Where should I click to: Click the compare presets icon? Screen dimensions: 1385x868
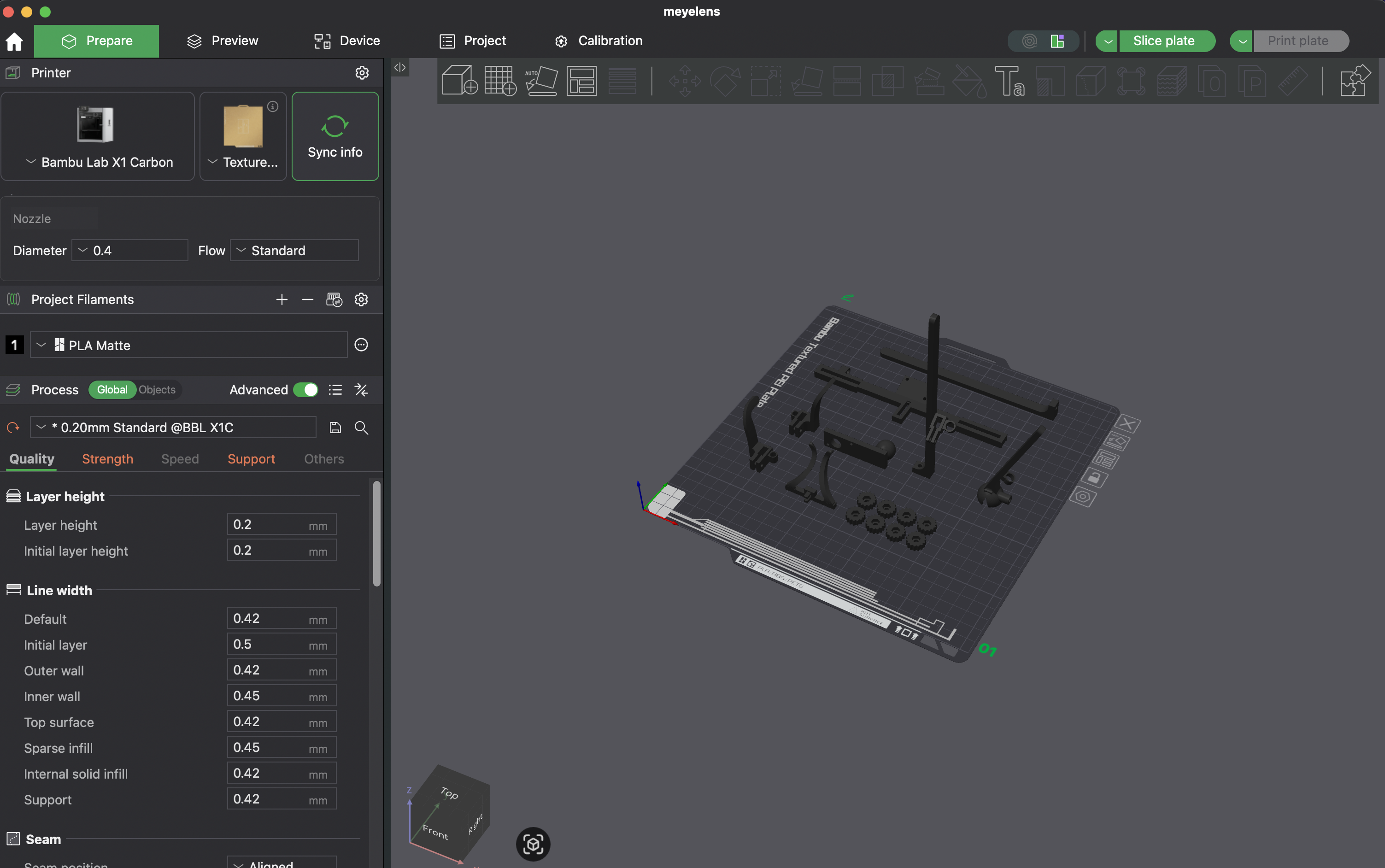(x=361, y=390)
